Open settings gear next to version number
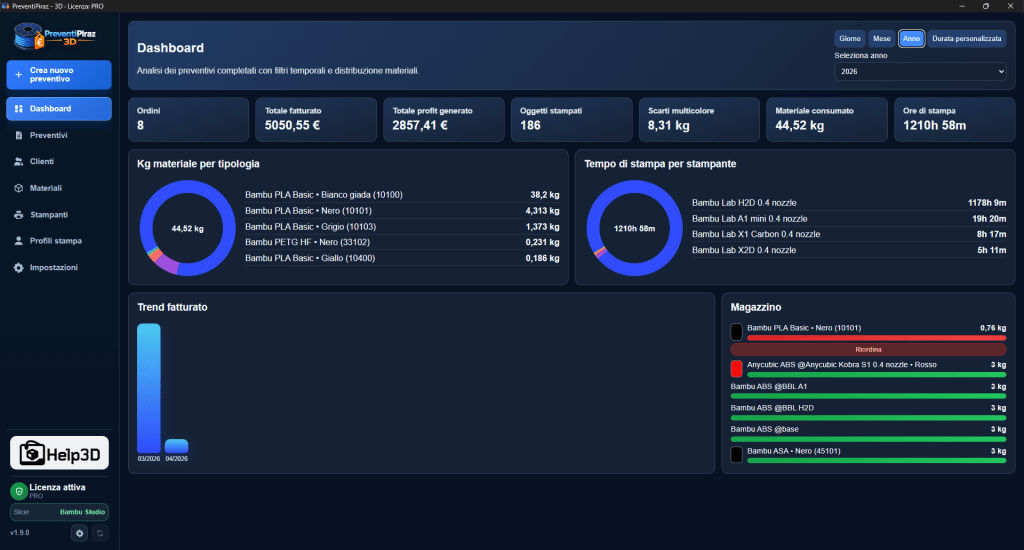The height and width of the screenshot is (550, 1024). coord(80,533)
